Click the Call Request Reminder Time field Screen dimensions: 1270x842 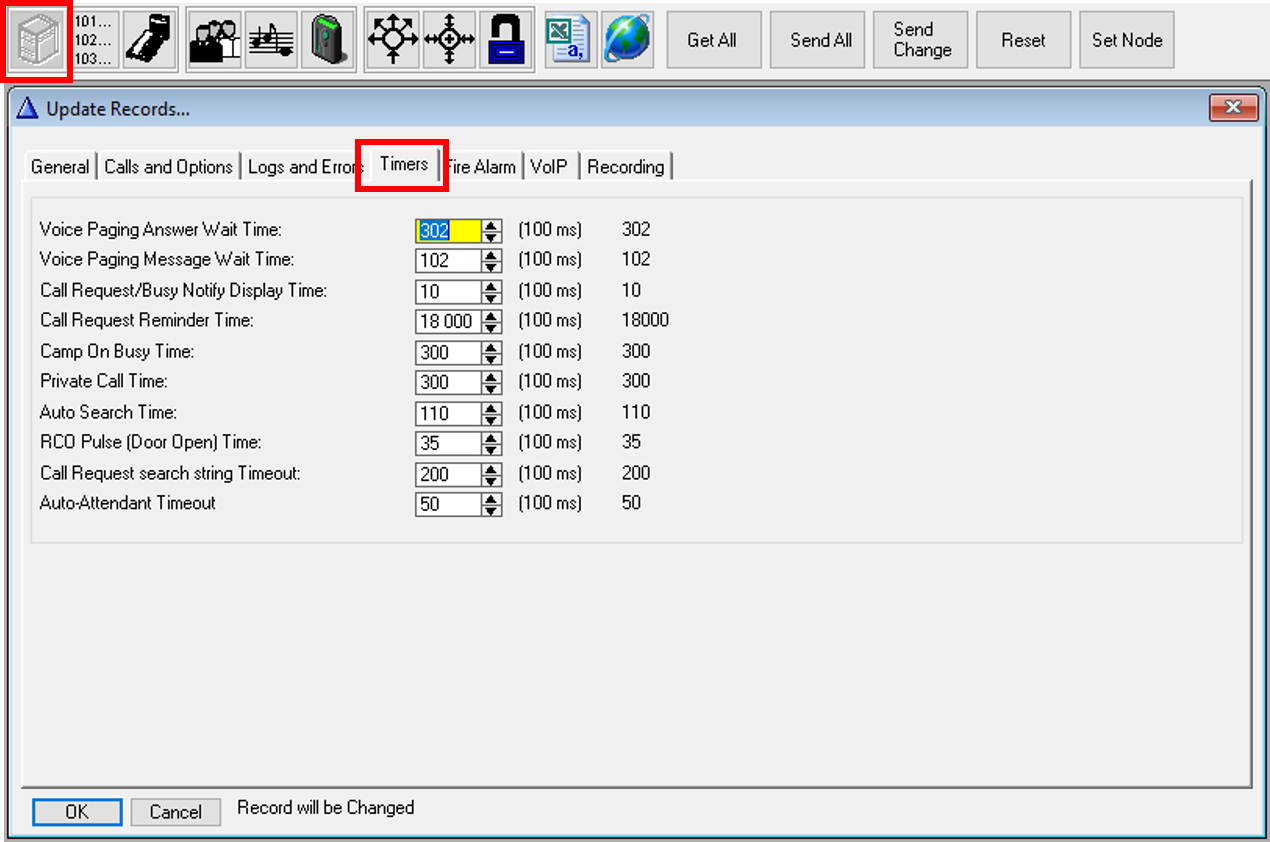(x=448, y=322)
